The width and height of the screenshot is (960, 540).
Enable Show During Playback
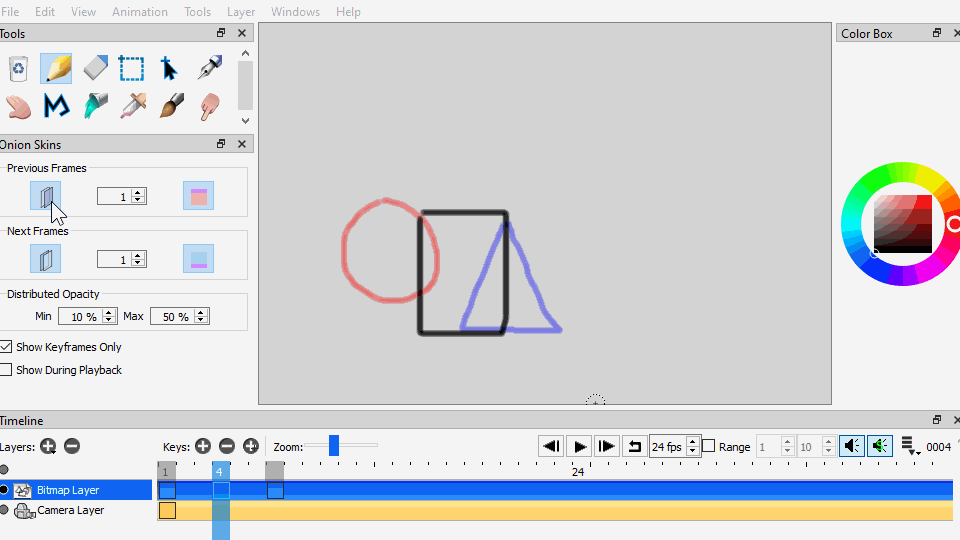click(x=6, y=370)
